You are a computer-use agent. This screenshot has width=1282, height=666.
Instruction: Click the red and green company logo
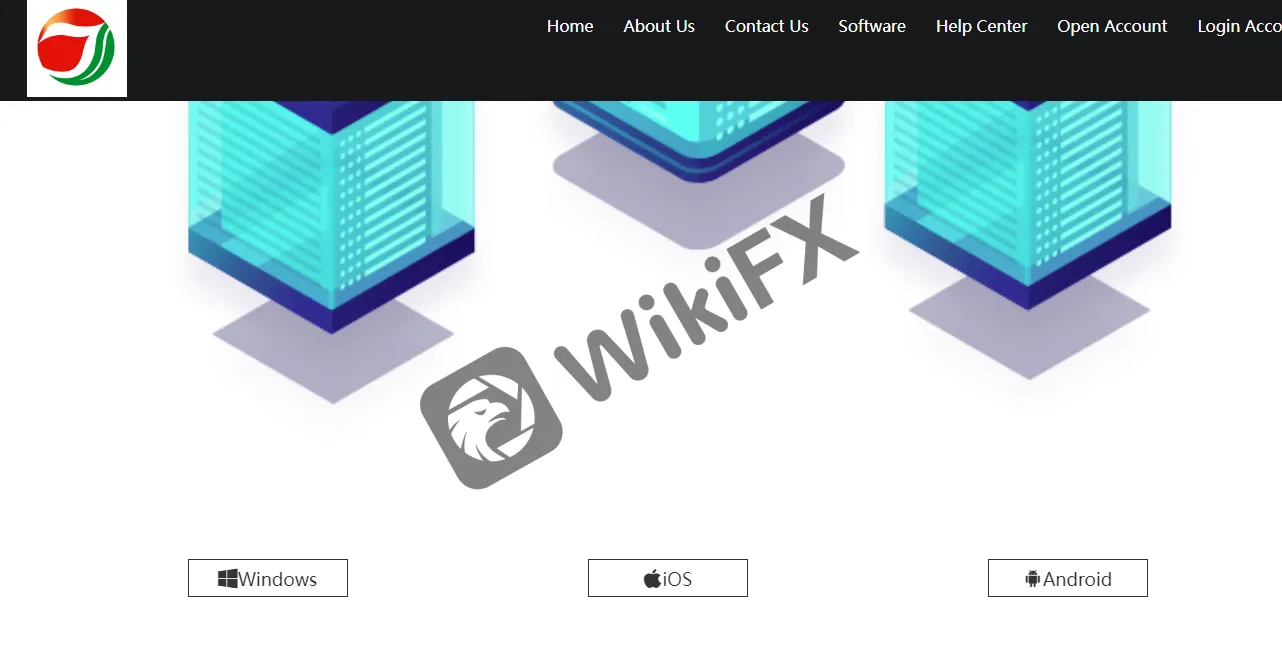pos(77,48)
